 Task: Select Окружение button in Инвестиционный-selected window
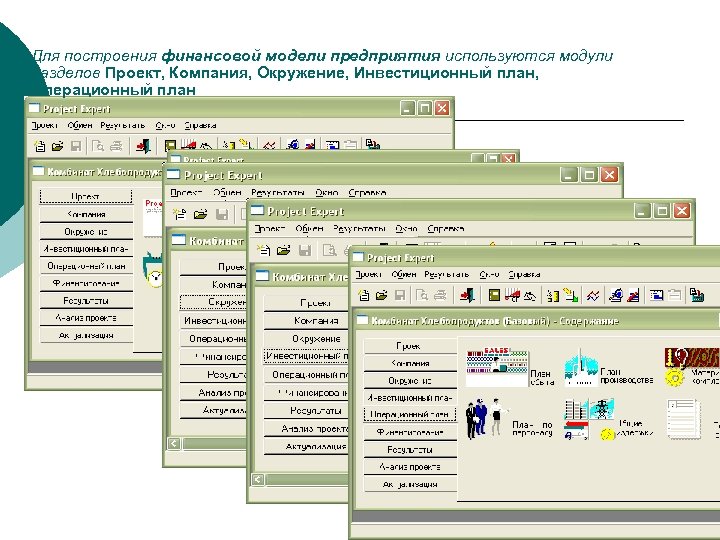pos(306,339)
